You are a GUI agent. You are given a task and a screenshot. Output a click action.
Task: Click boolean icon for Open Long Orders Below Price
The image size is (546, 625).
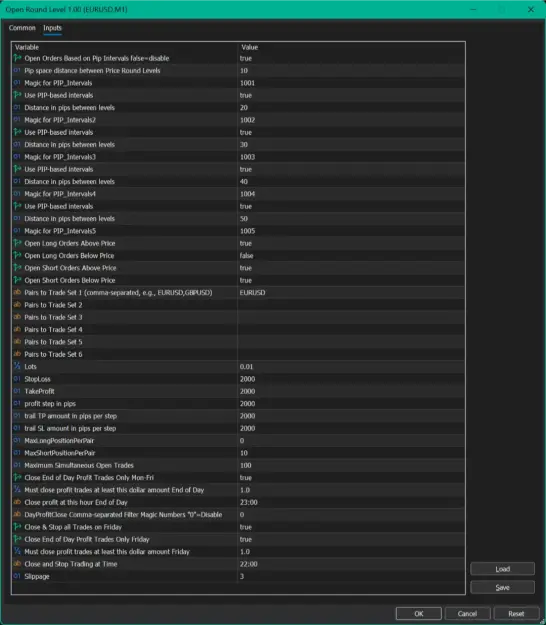point(17,256)
